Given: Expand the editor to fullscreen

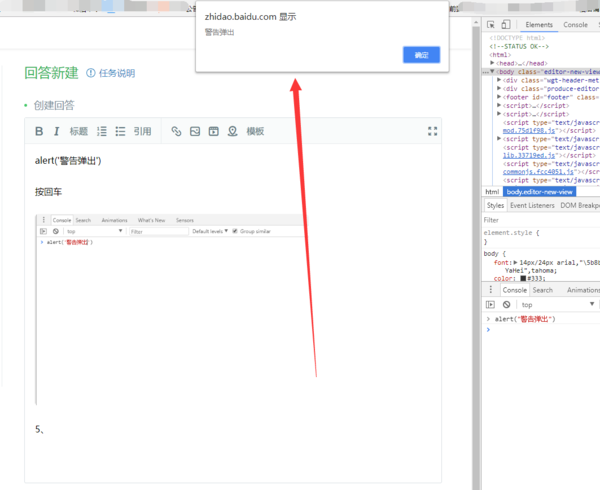Looking at the screenshot, I should point(432,131).
